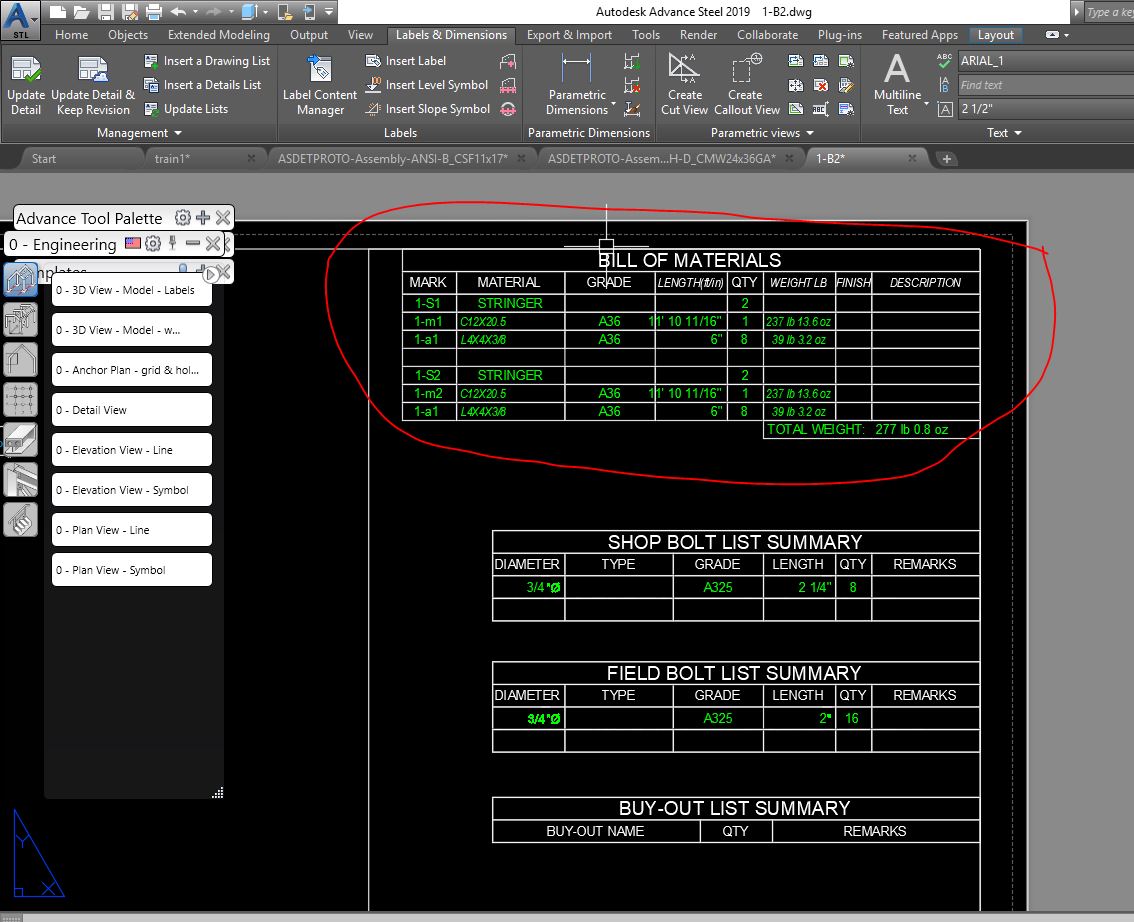Toggle the language flag on Engineering palette

[x=132, y=243]
